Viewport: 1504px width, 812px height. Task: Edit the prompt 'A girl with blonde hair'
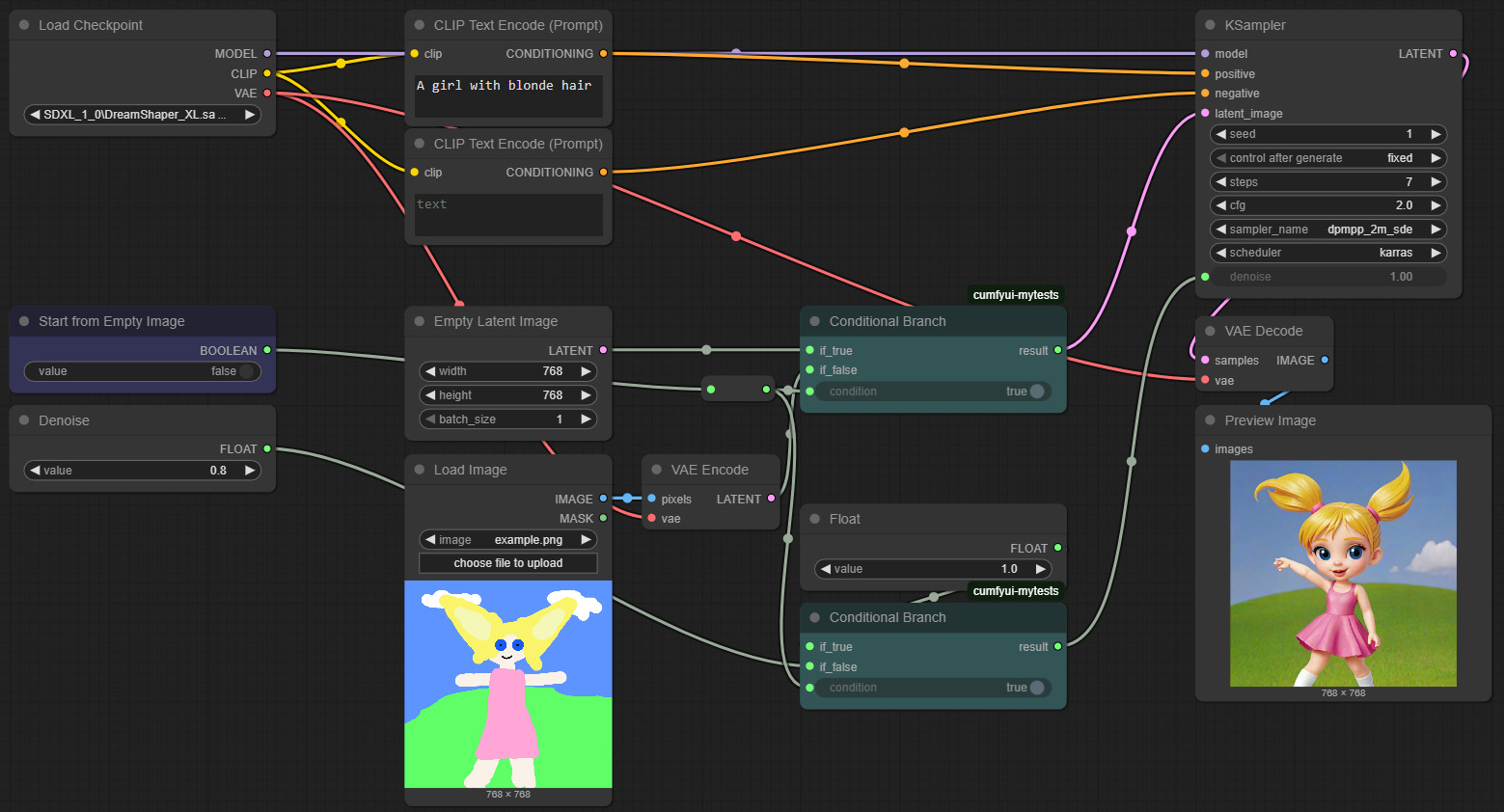coord(508,96)
